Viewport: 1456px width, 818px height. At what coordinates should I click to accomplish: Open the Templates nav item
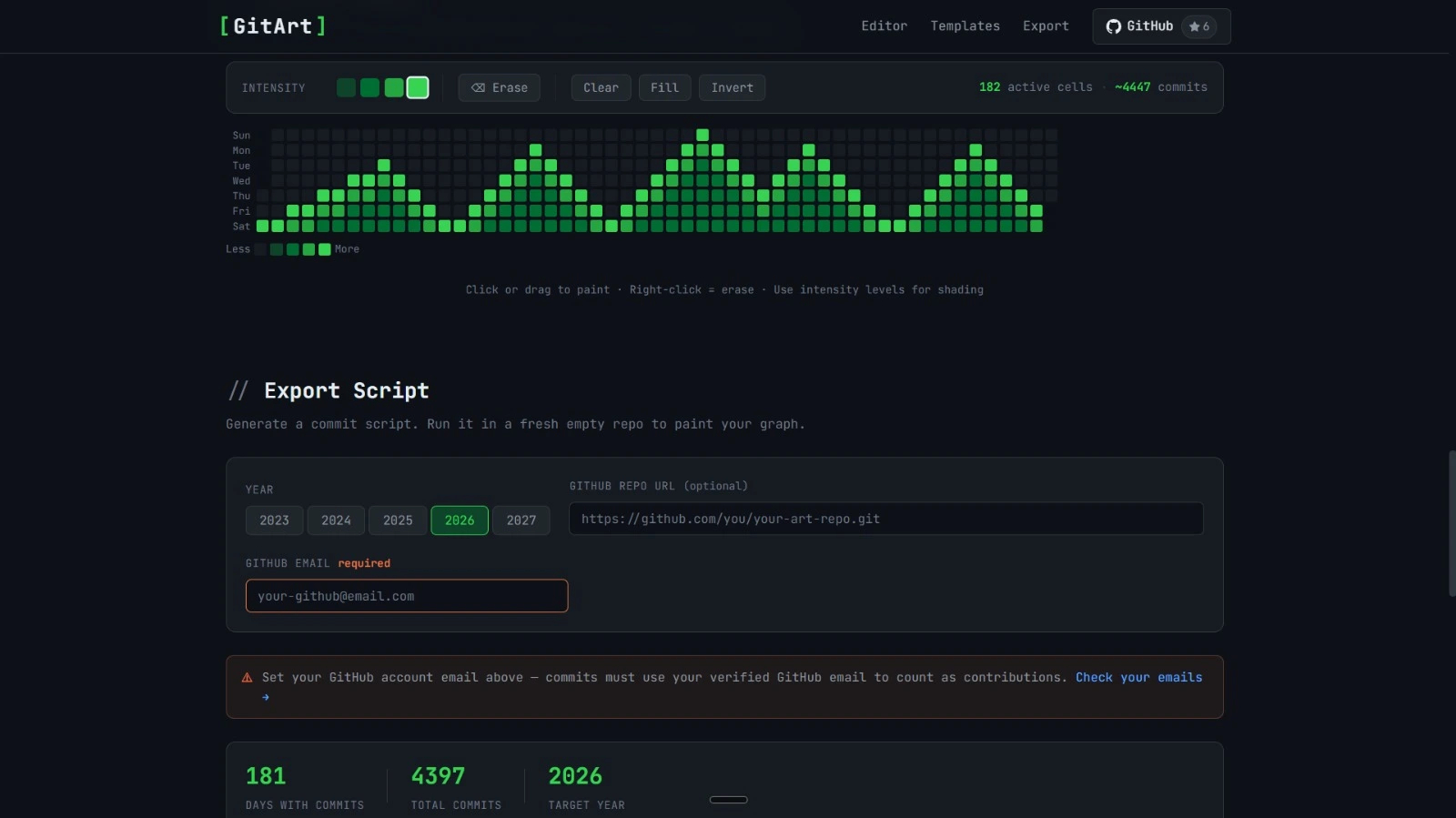[965, 26]
